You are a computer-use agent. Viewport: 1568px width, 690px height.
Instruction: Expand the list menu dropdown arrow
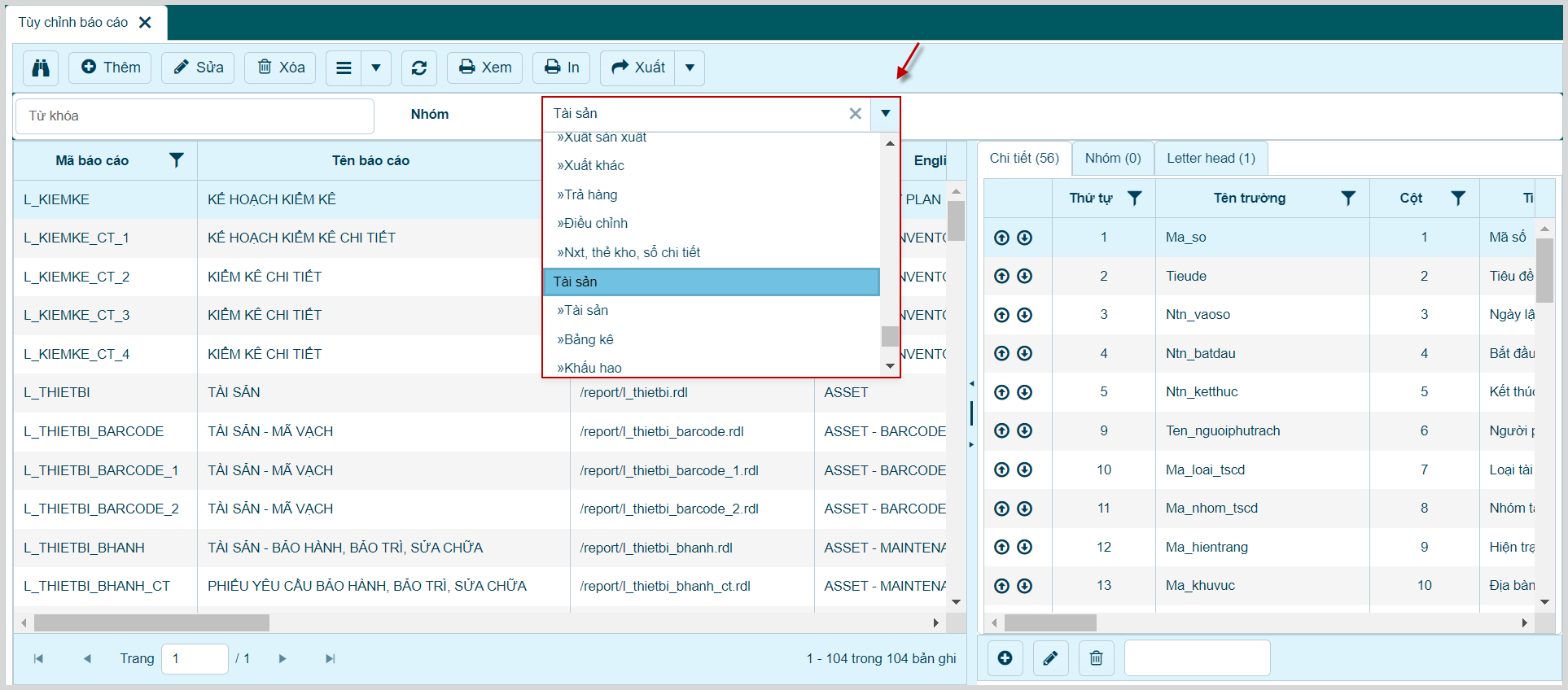pyautogui.click(x=376, y=68)
